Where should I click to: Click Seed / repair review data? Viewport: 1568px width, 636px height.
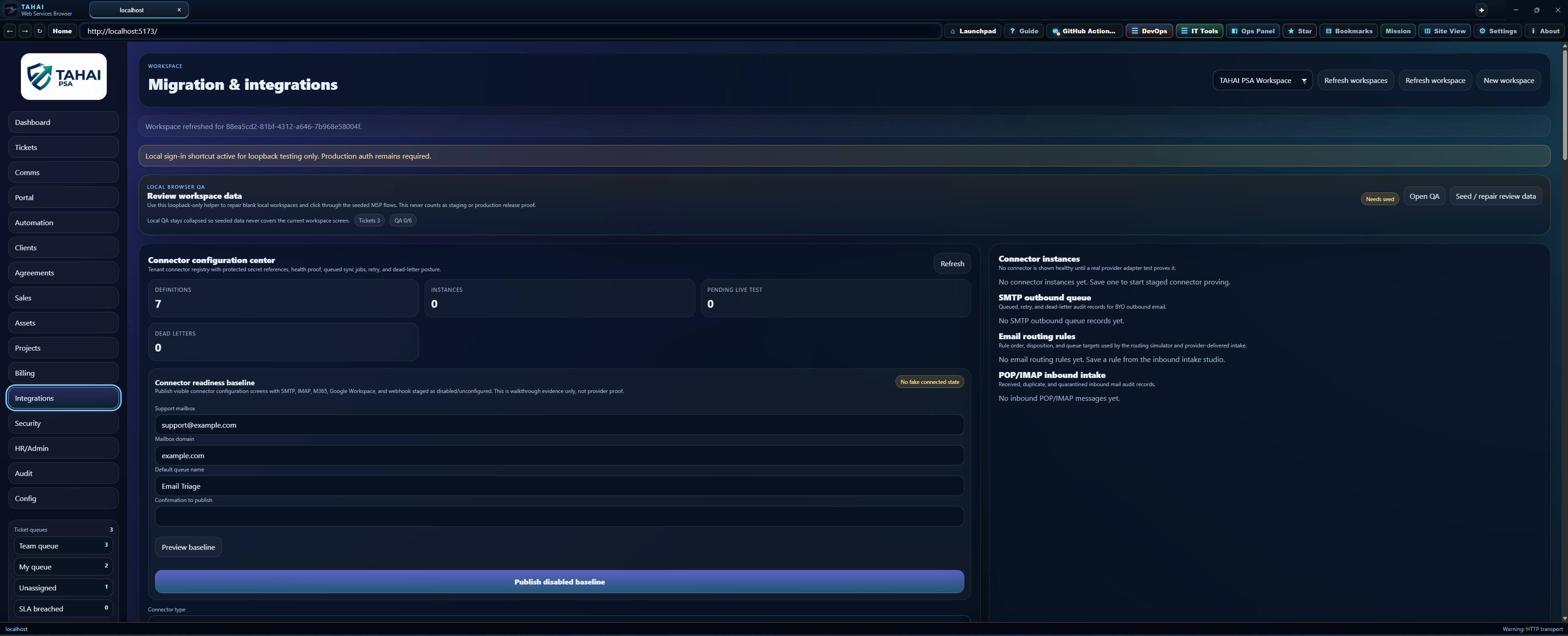pos(1496,196)
